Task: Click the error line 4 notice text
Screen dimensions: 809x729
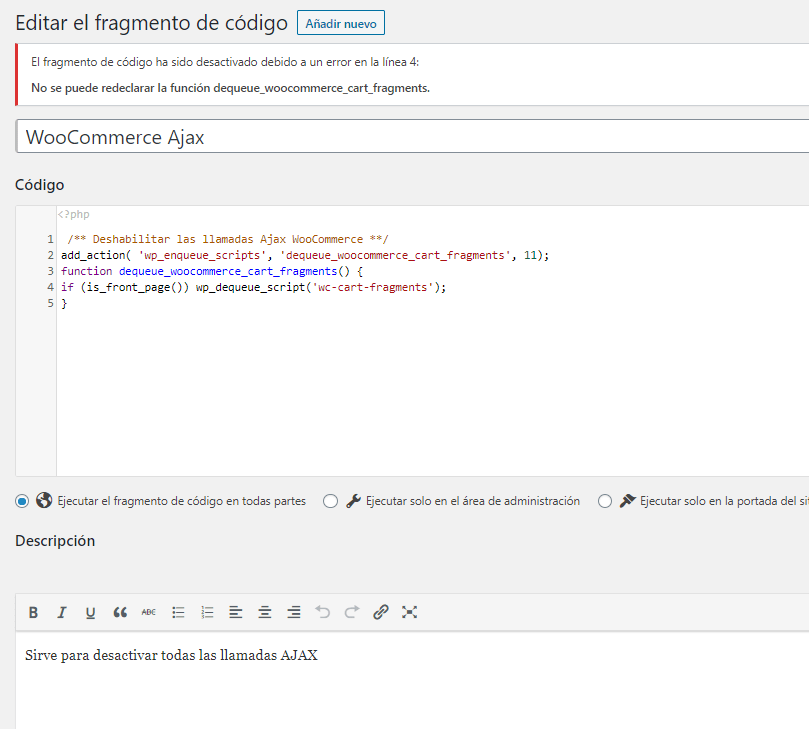Action: click(225, 62)
